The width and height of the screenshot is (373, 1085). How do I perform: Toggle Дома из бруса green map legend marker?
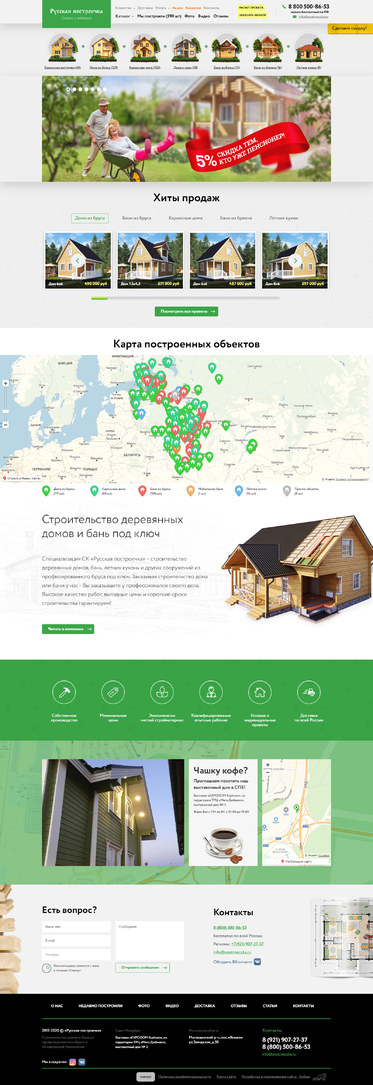click(46, 490)
